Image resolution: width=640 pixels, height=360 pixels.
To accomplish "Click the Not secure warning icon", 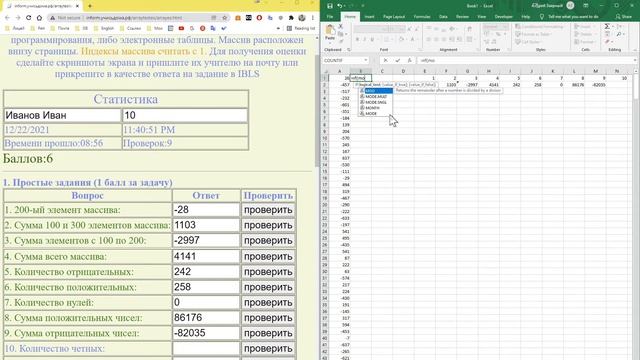I will pos(52,18).
